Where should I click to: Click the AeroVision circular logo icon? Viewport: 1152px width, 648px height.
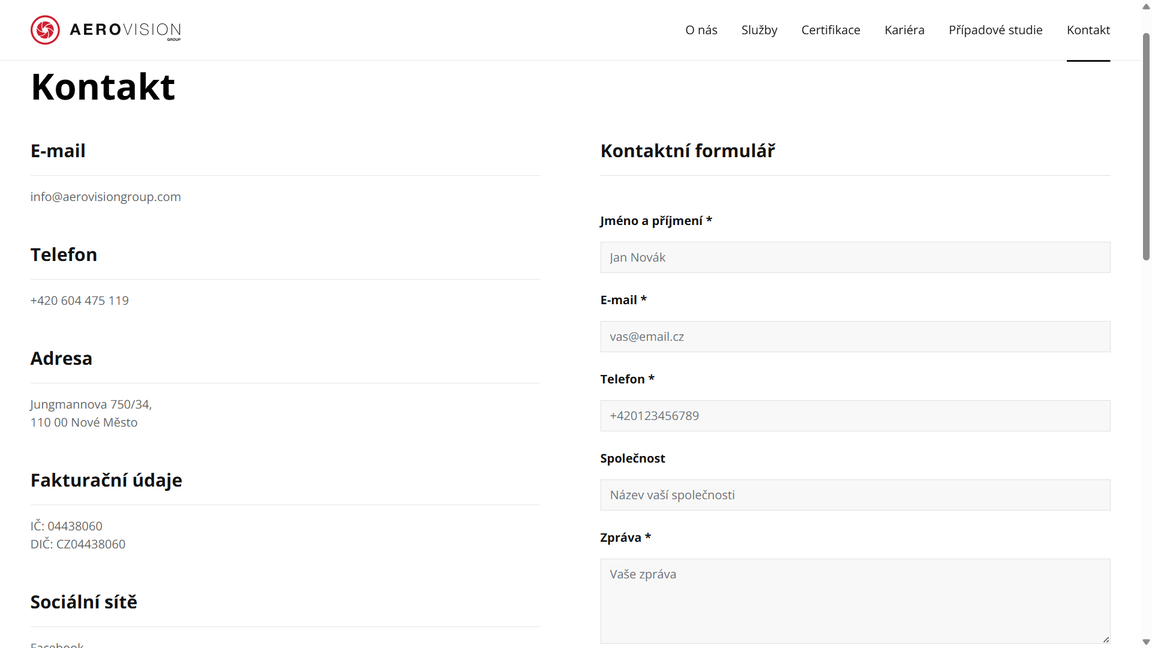[45, 30]
